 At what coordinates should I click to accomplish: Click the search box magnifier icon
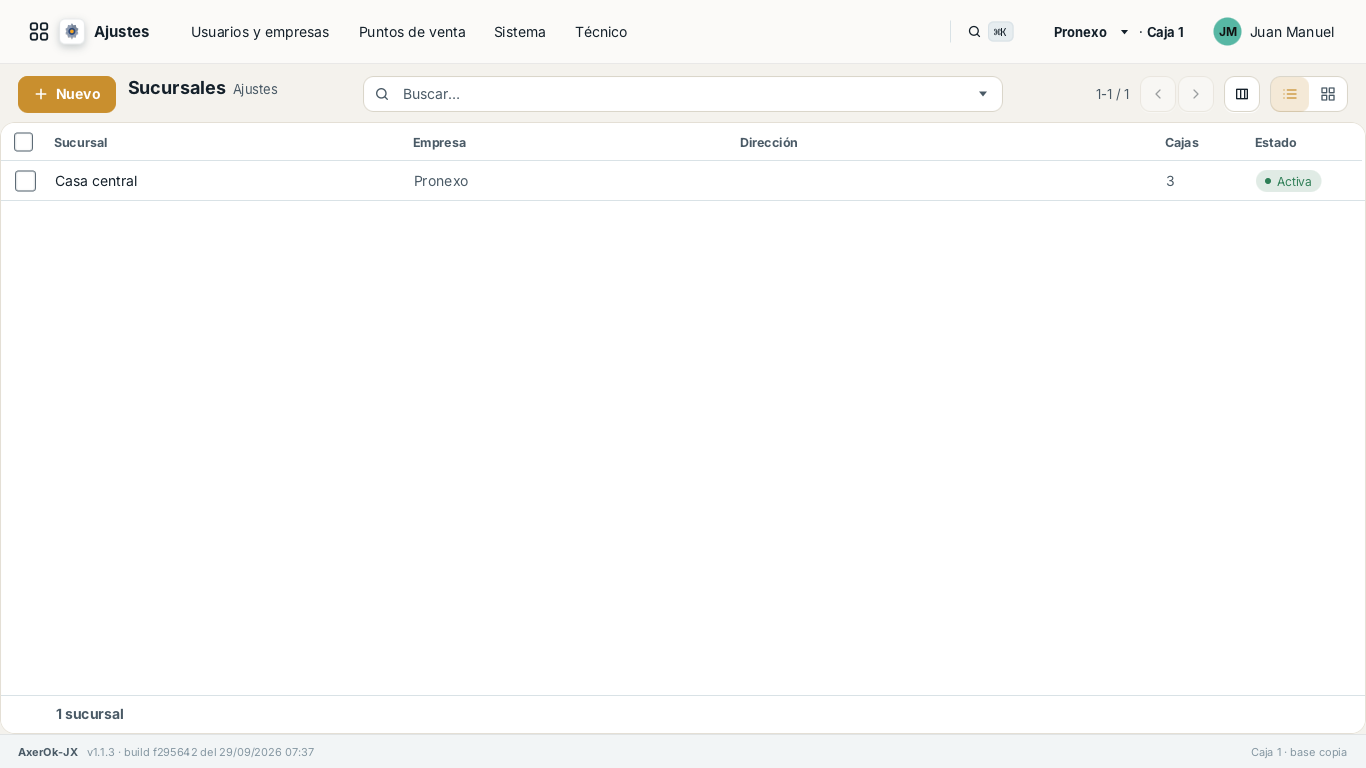(x=382, y=94)
